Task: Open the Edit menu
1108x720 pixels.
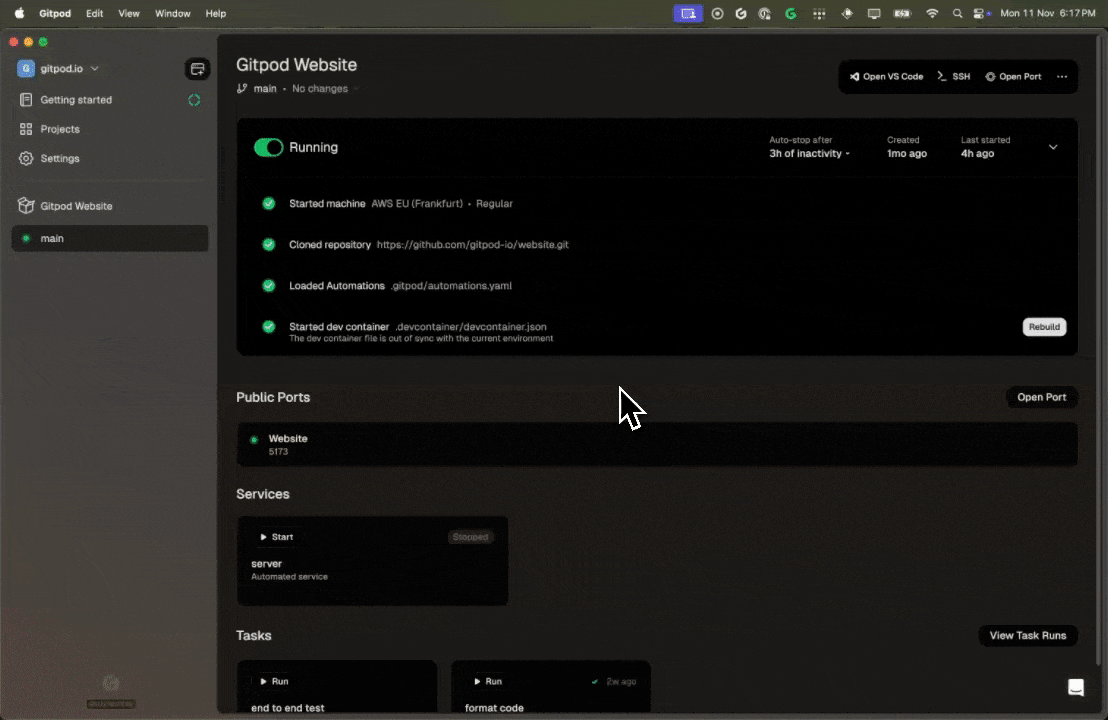Action: click(x=94, y=13)
